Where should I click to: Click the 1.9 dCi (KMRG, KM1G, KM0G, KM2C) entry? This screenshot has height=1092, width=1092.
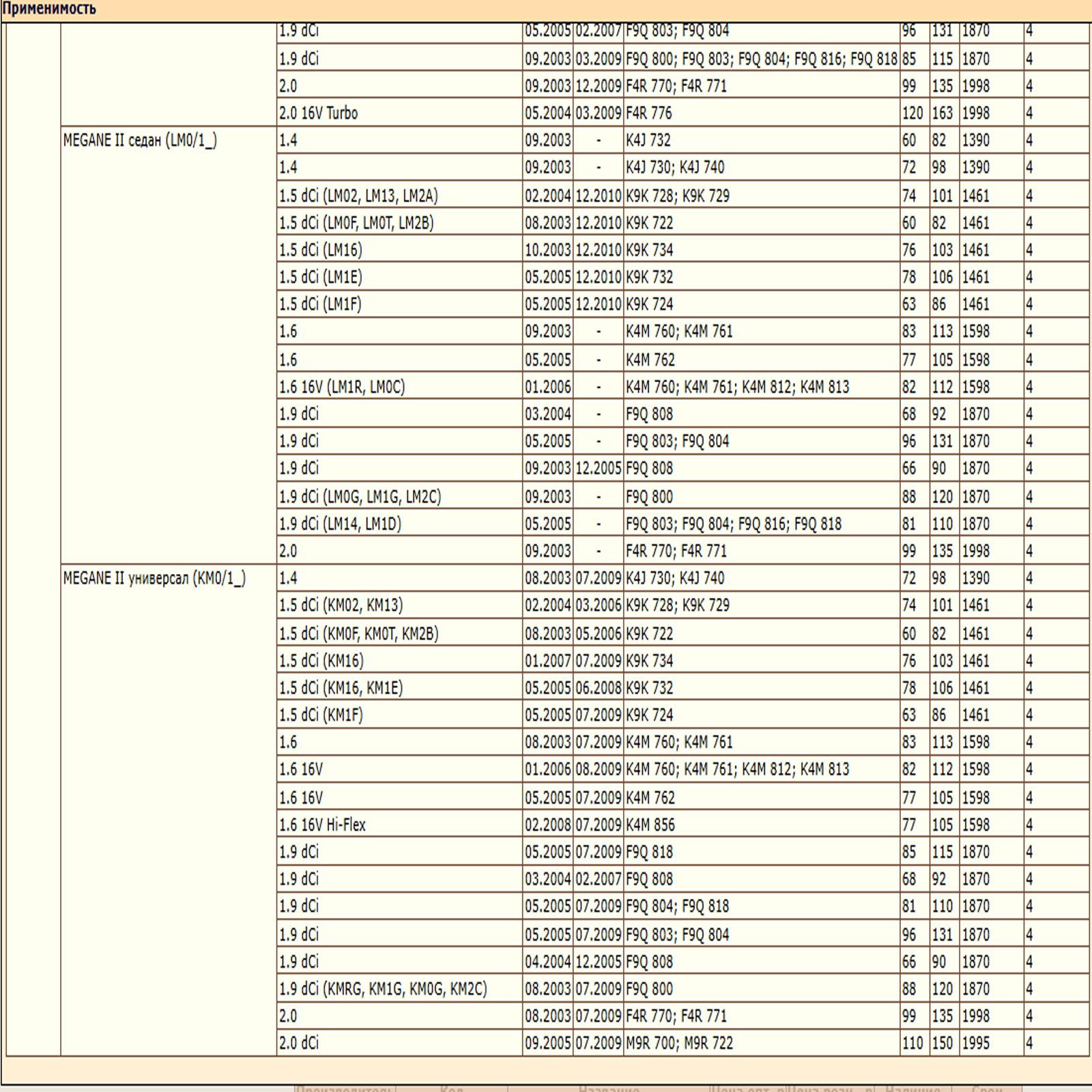(383, 988)
